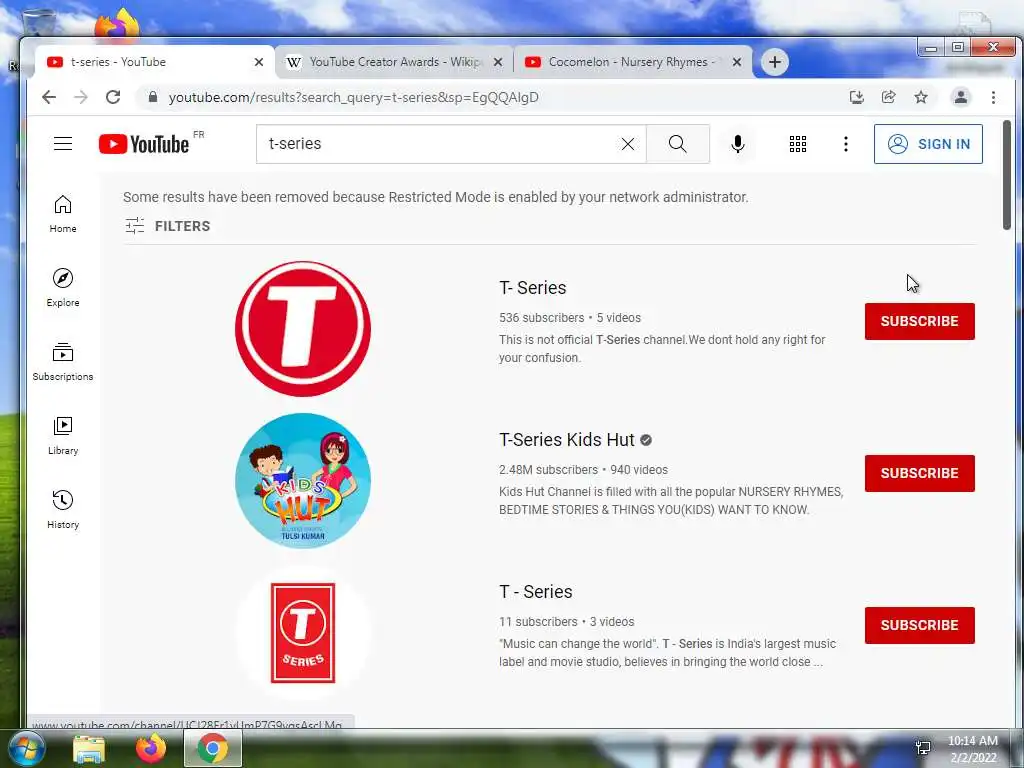Close the YouTube Creator Awards tab
Image resolution: width=1024 pixels, height=768 pixels.
498,62
